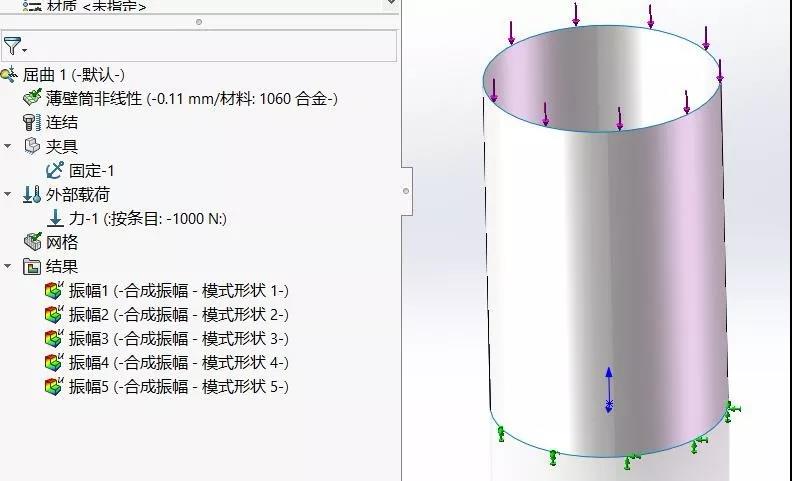Select the 连结 connections icon
Image resolution: width=792 pixels, height=481 pixels.
(x=32, y=122)
